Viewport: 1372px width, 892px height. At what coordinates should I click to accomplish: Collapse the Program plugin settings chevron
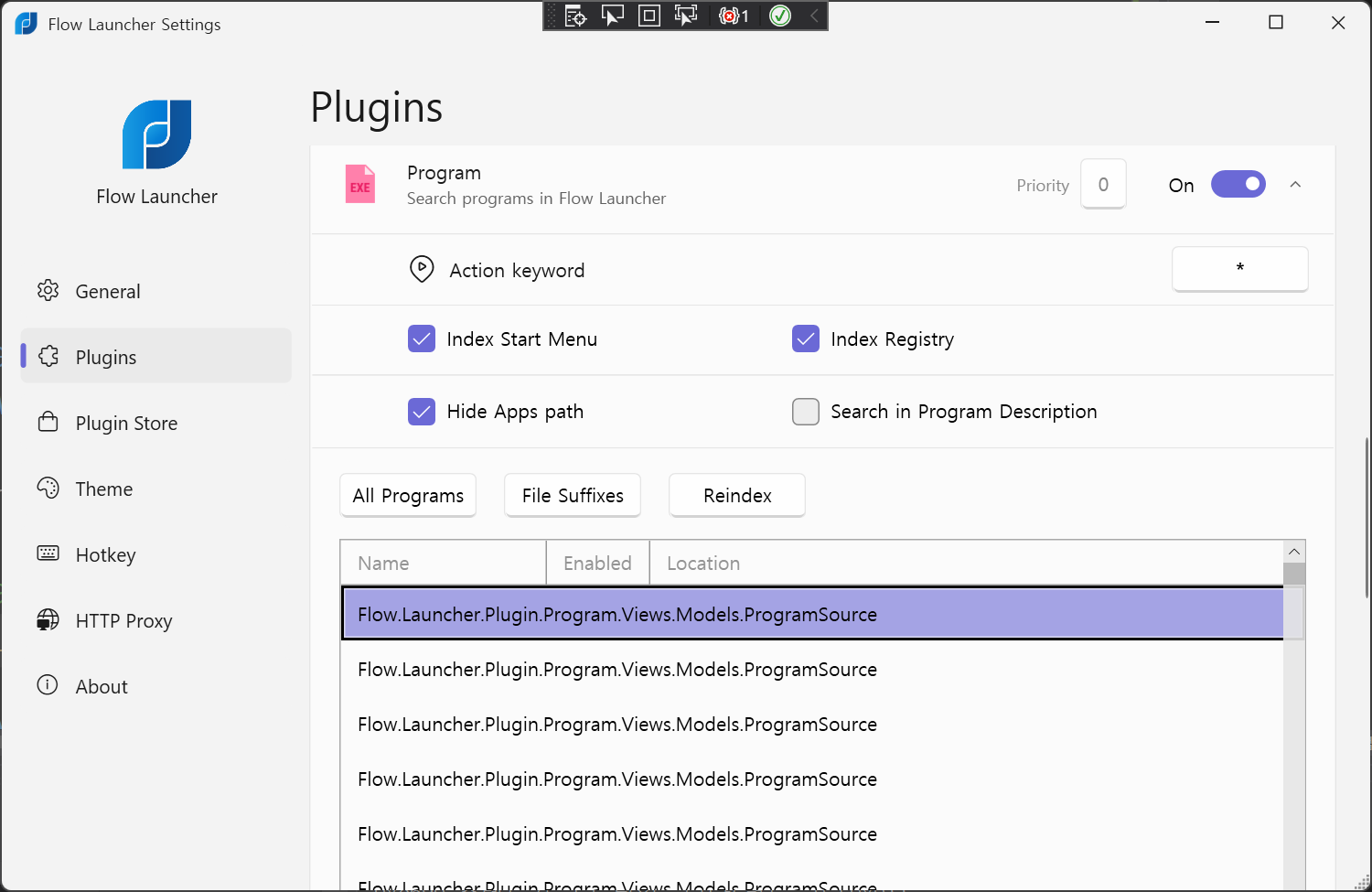click(1295, 184)
